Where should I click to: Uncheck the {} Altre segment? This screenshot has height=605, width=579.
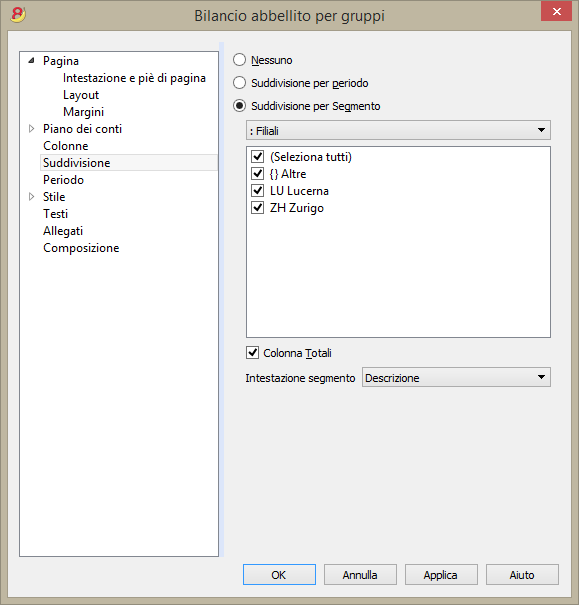257,174
